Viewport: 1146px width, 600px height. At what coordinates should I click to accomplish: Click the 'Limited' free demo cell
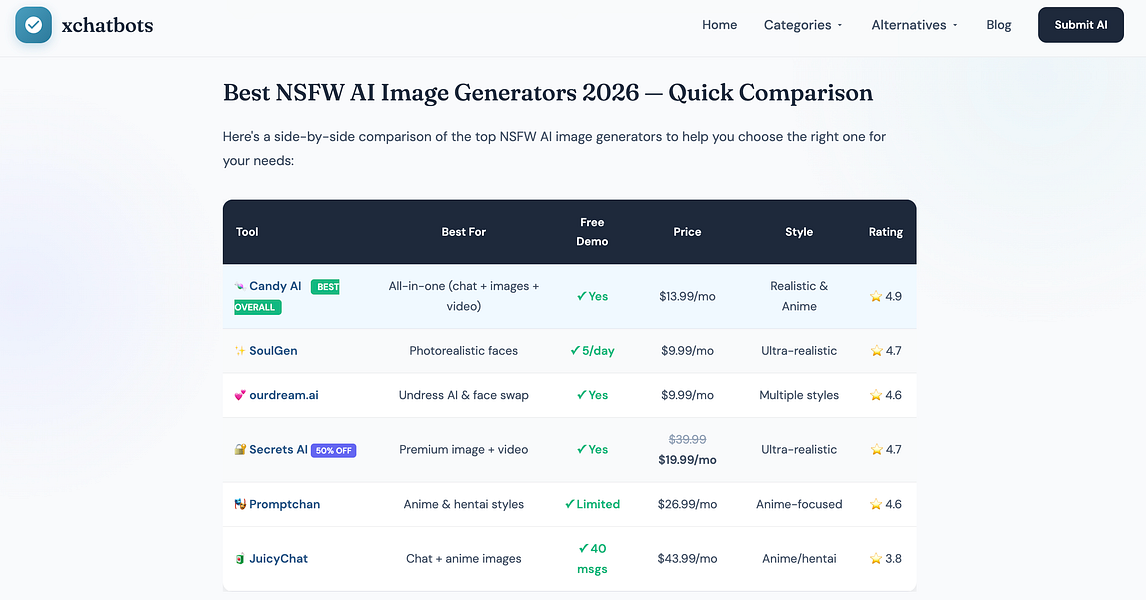(592, 504)
